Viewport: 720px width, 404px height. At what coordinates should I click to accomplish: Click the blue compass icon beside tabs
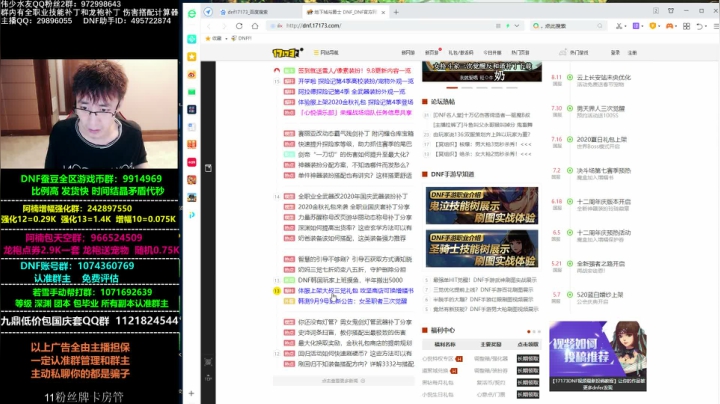click(208, 12)
